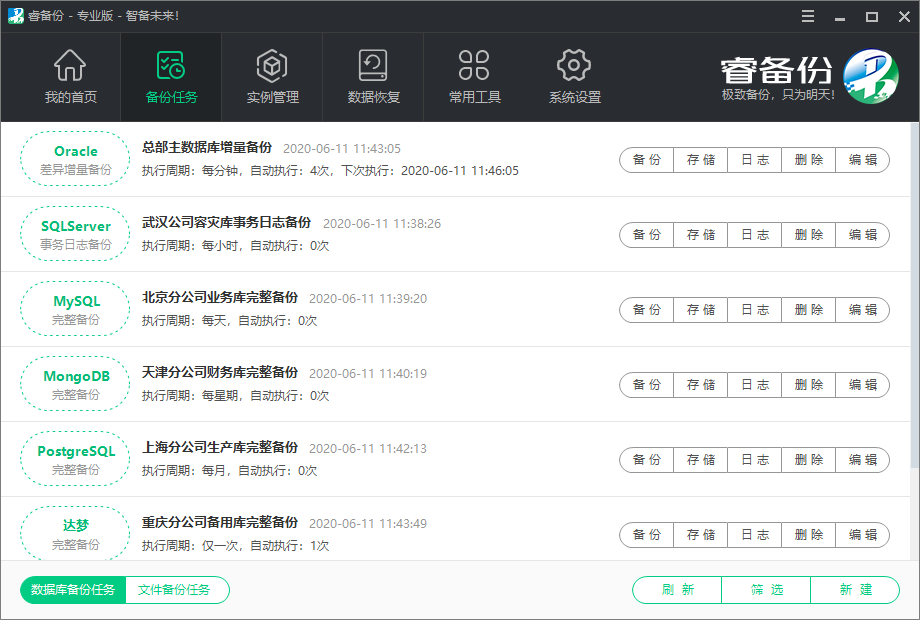Select task title 上海分公司生产库完整备份
The height and width of the screenshot is (620, 920).
coord(220,448)
